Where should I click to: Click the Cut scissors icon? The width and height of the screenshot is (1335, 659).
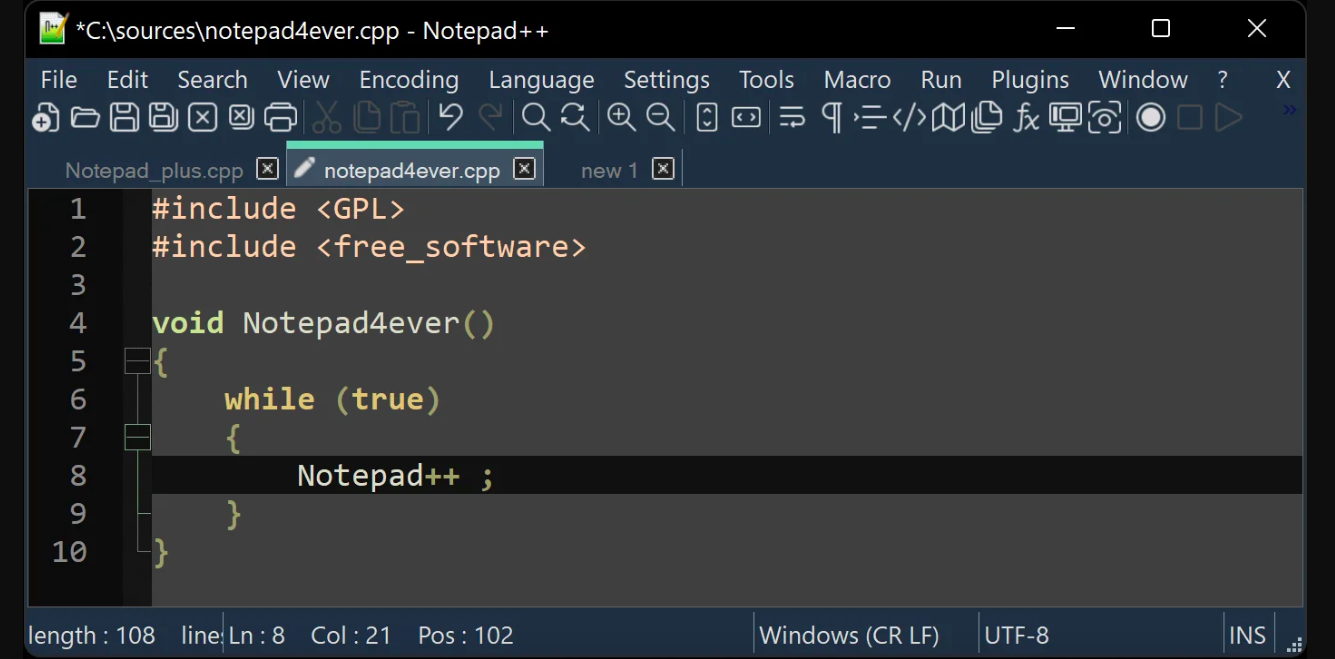coord(327,118)
